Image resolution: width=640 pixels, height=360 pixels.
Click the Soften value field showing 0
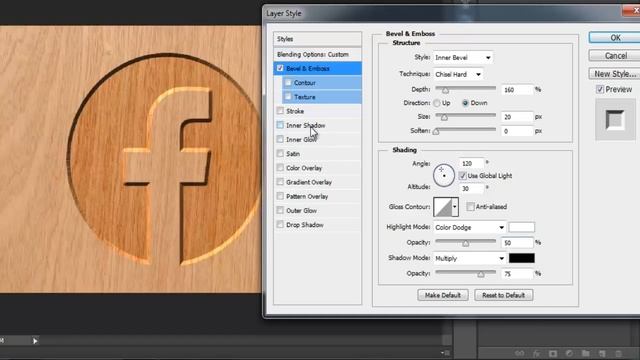(x=517, y=131)
